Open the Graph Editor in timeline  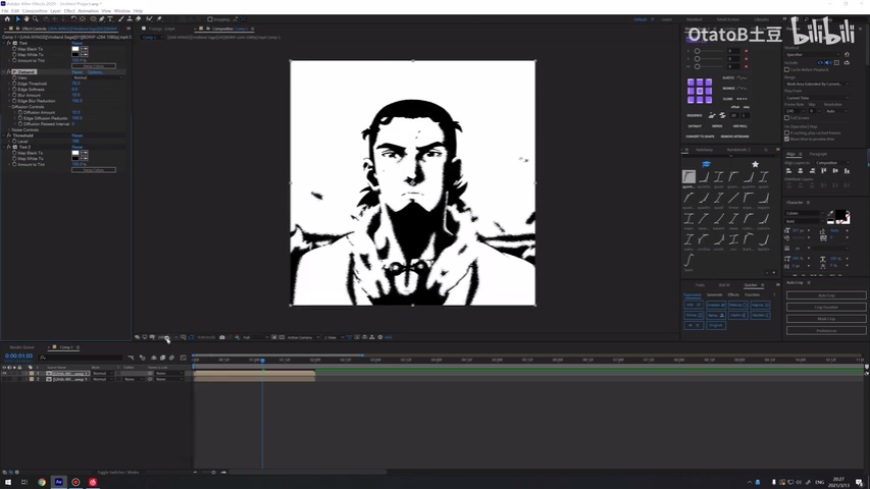183,358
